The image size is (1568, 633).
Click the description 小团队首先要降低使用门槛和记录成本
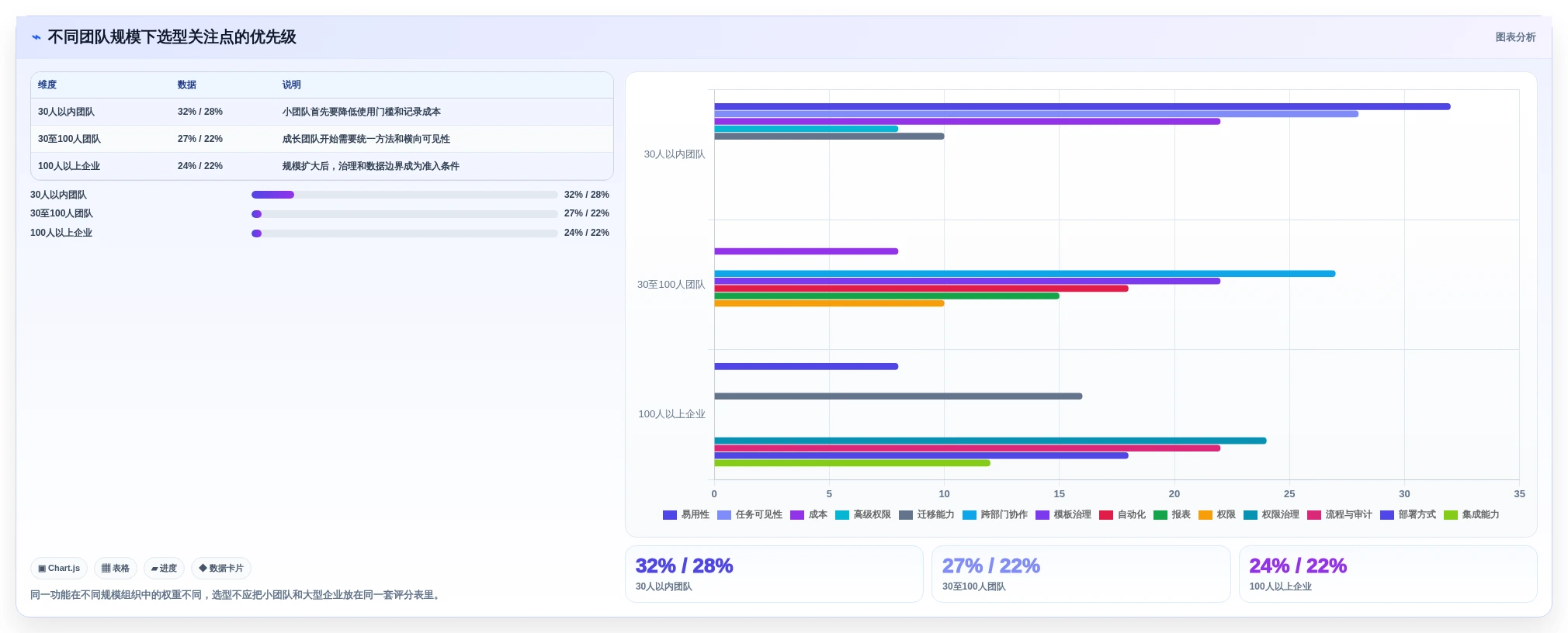click(362, 112)
